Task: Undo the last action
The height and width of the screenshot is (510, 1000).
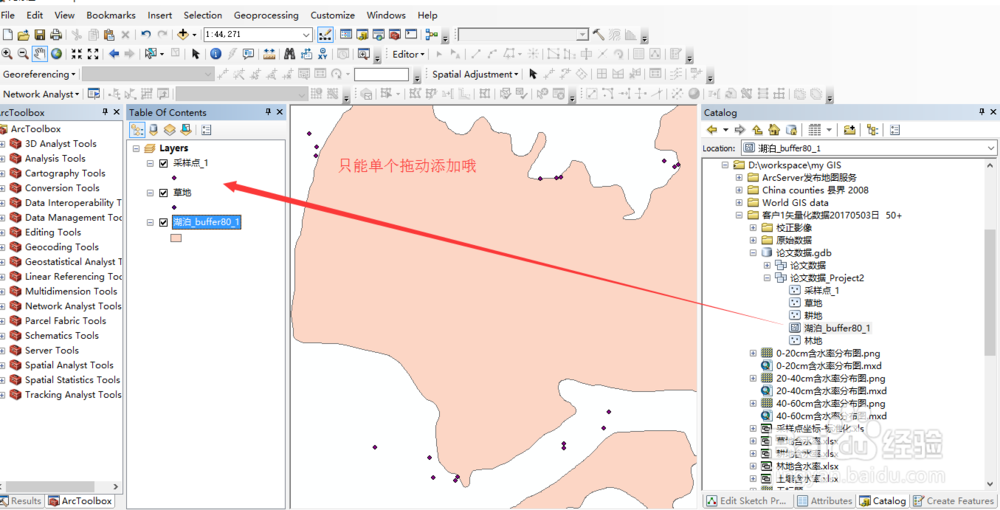Action: (146, 34)
